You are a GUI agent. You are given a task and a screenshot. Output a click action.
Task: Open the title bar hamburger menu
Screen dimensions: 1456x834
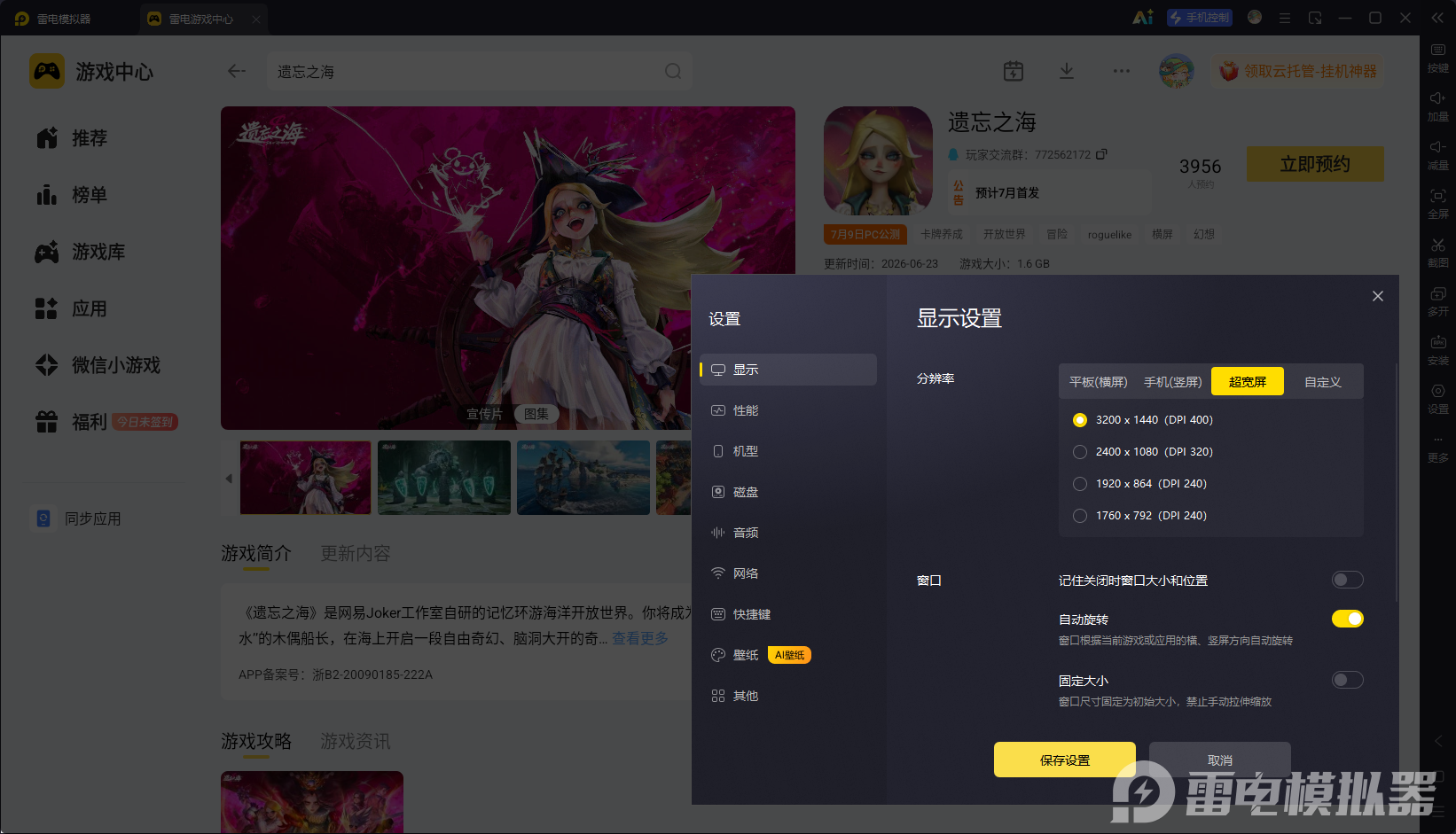tap(1284, 18)
